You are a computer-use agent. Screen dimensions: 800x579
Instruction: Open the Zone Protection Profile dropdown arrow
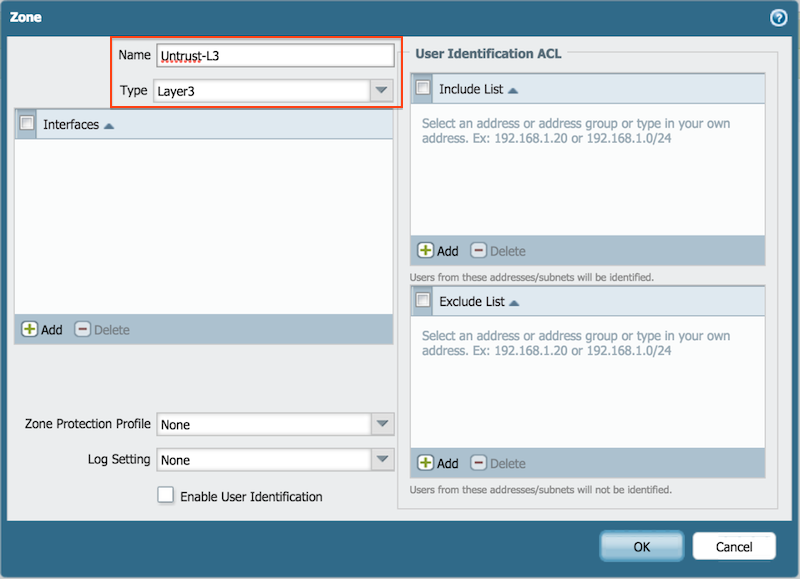coord(382,423)
